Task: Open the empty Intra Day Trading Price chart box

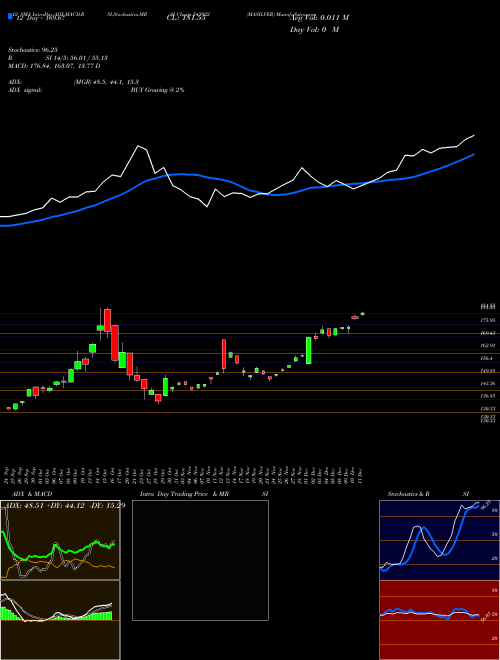Action: [200, 560]
